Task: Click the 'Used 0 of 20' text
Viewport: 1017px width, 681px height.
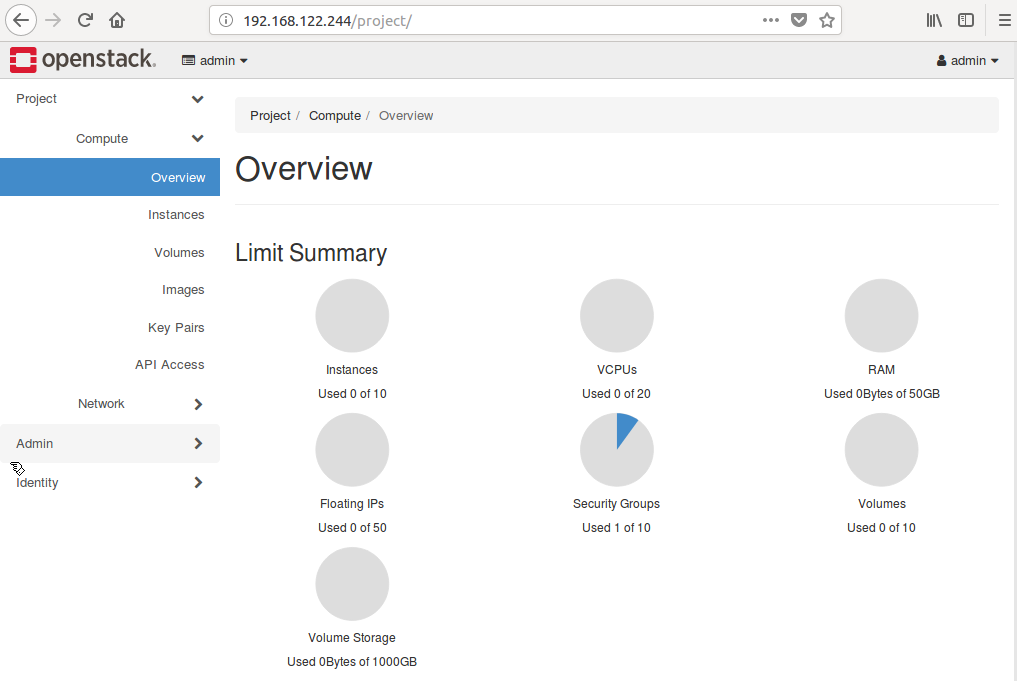Action: coord(616,394)
